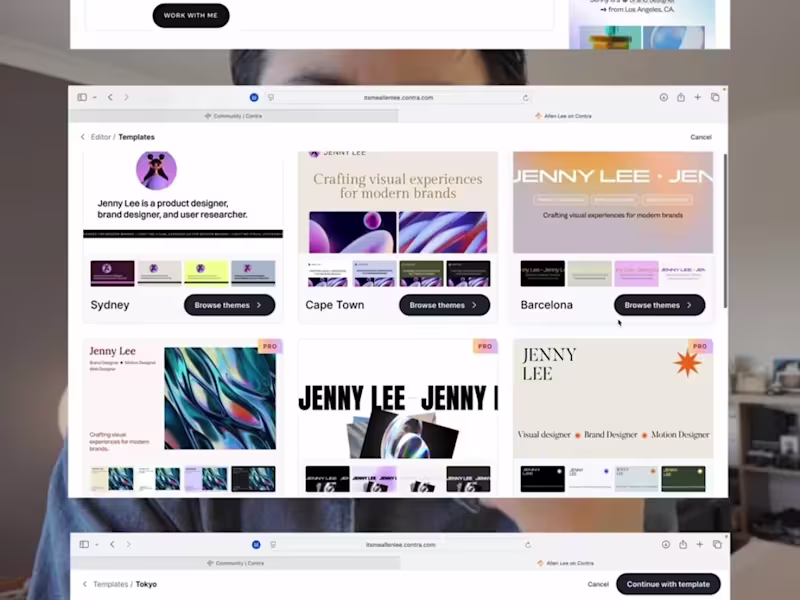Click the shield privacy icon in middle window
This screenshot has width=800, height=600.
tap(271, 97)
